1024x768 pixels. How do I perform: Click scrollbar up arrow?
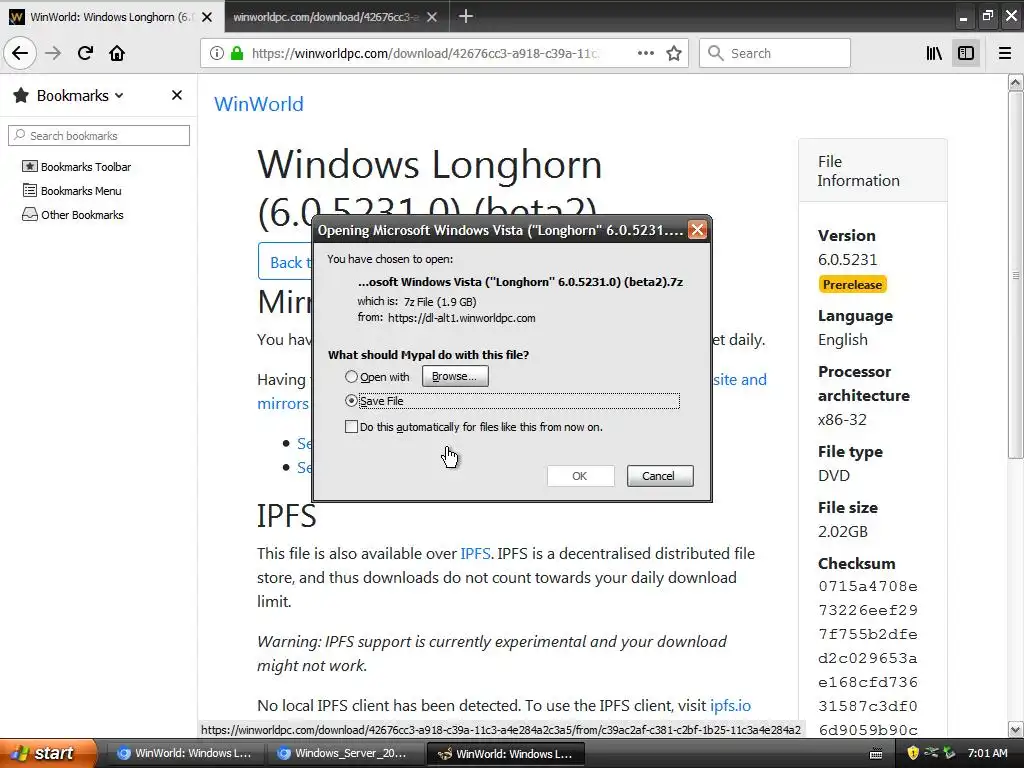tap(1015, 82)
